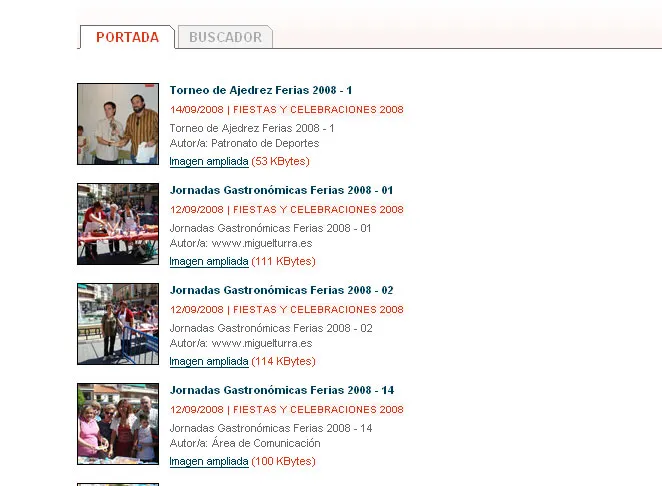
Task: Open thumbnail of Jornadas Gastronómicas Ferias 2008 - 01
Action: coord(118,224)
